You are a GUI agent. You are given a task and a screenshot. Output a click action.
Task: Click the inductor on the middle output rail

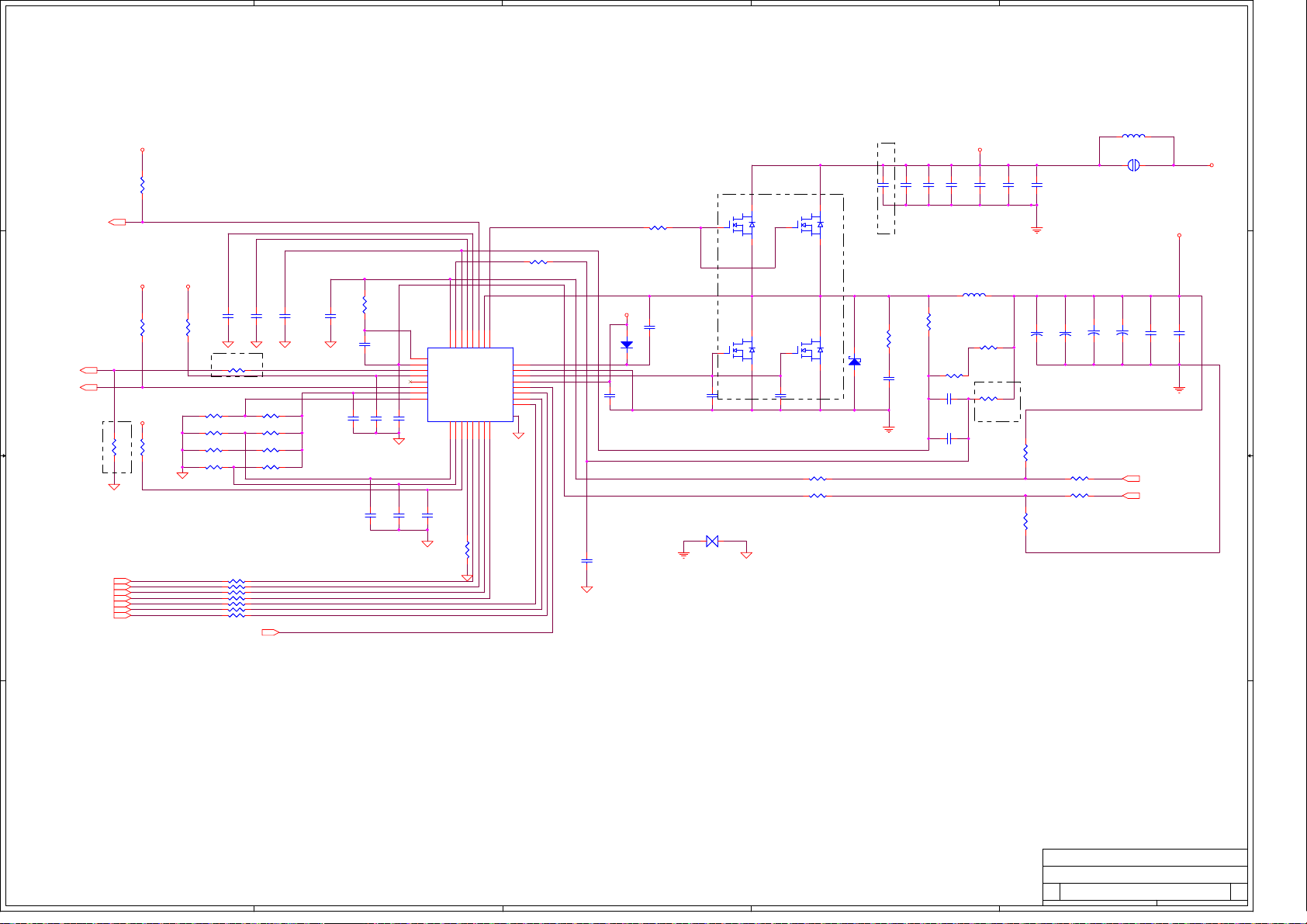point(974,296)
